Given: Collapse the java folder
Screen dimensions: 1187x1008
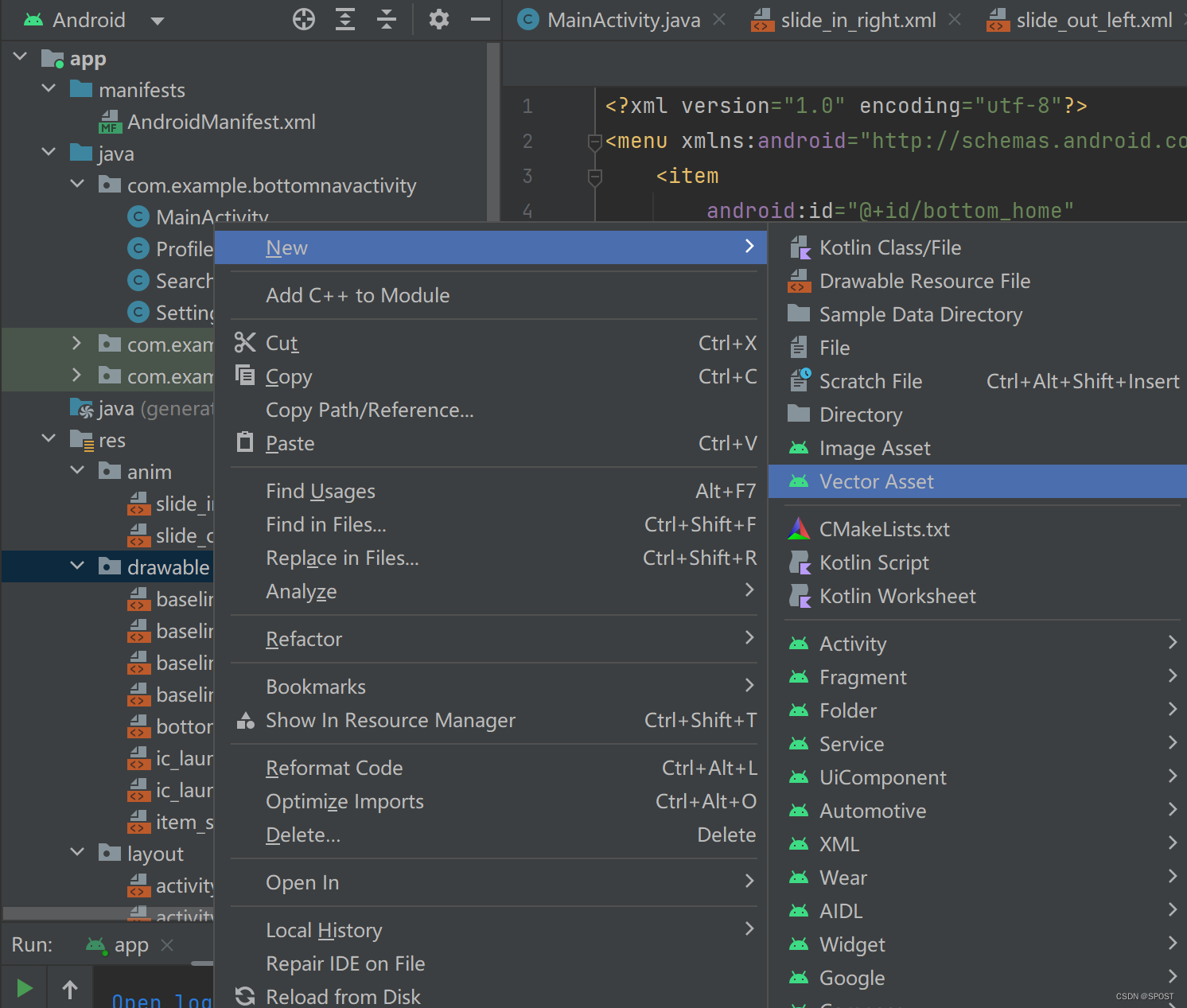Looking at the screenshot, I should pos(49,152).
